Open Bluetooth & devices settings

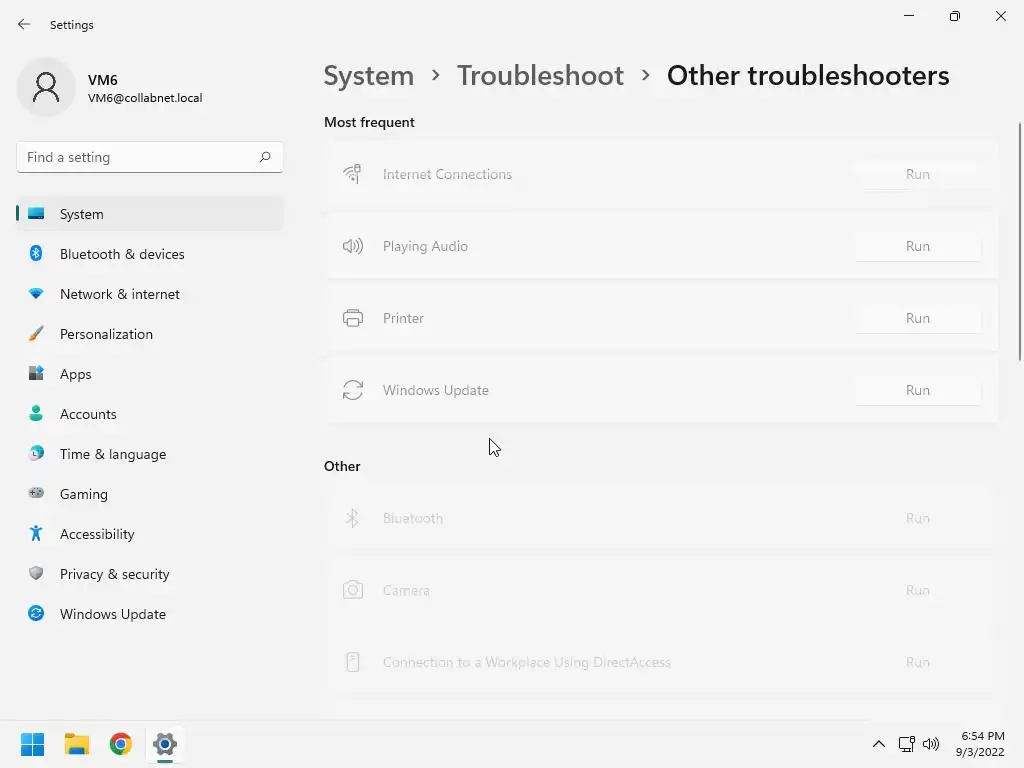[x=150, y=253]
